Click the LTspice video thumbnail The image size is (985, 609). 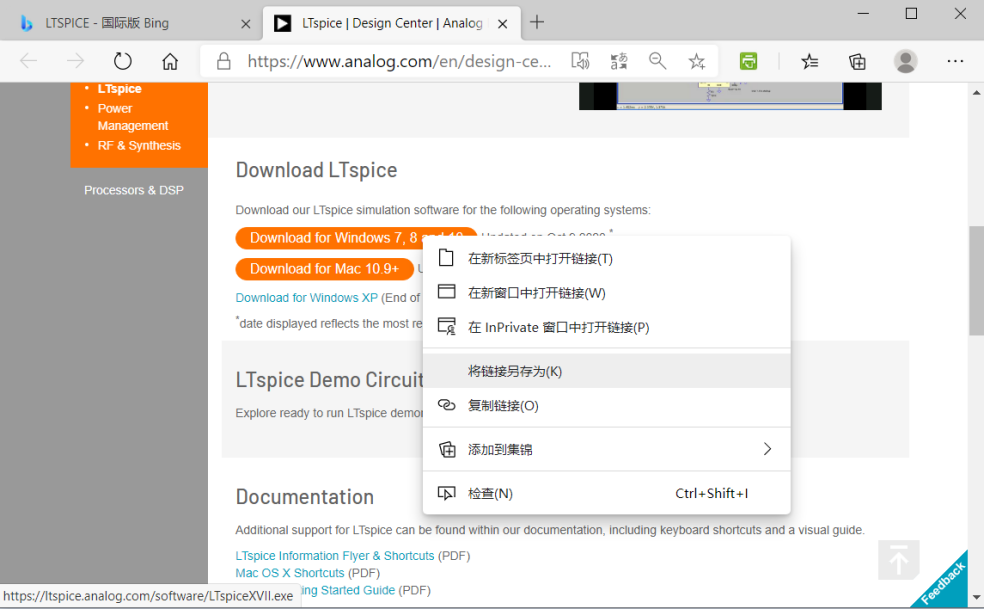[x=730, y=96]
